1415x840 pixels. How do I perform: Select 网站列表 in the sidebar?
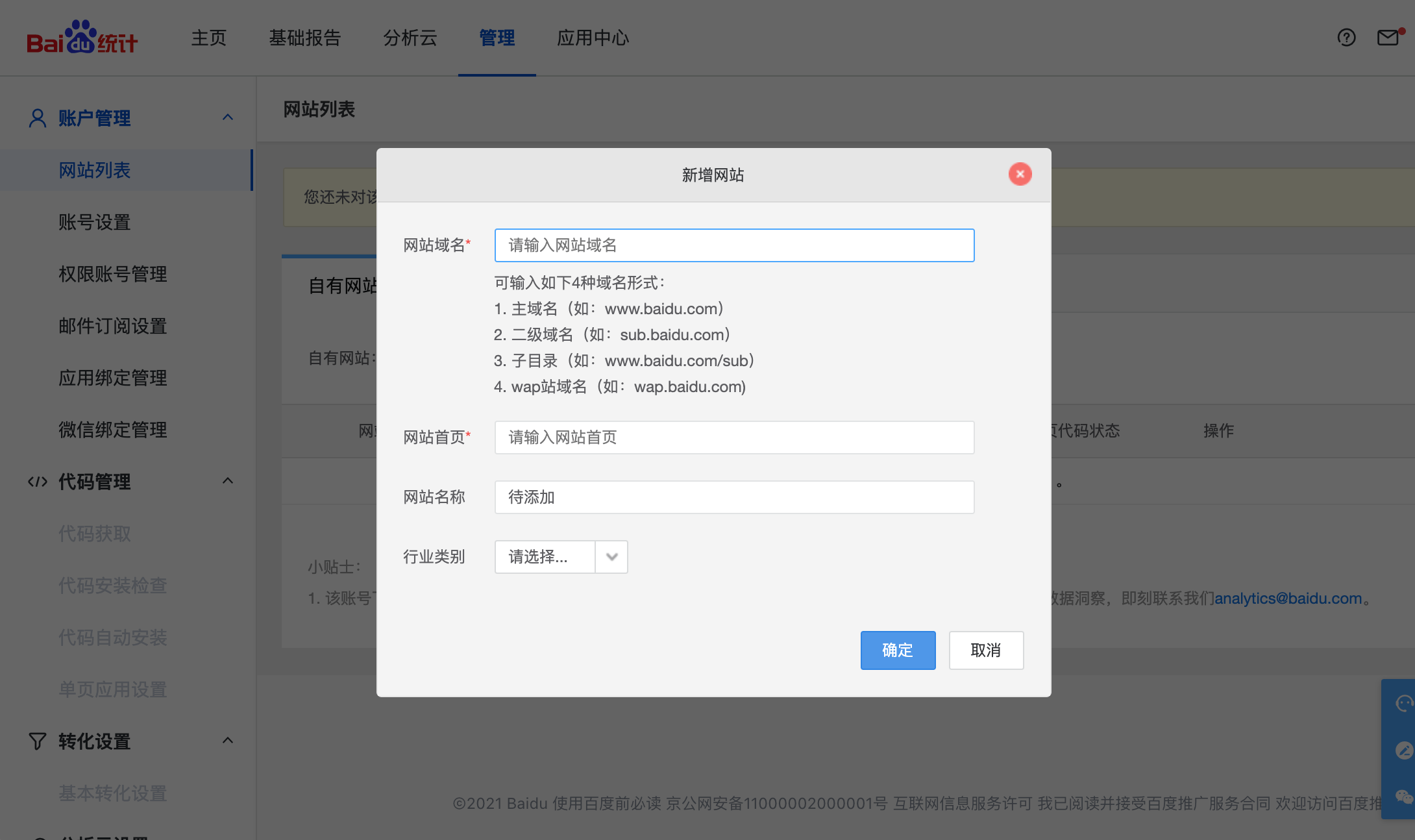[127, 170]
